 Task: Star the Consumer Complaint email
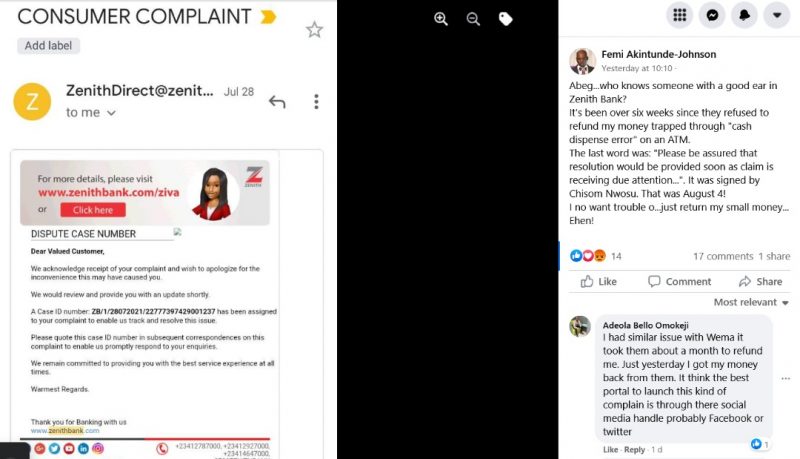[x=314, y=30]
